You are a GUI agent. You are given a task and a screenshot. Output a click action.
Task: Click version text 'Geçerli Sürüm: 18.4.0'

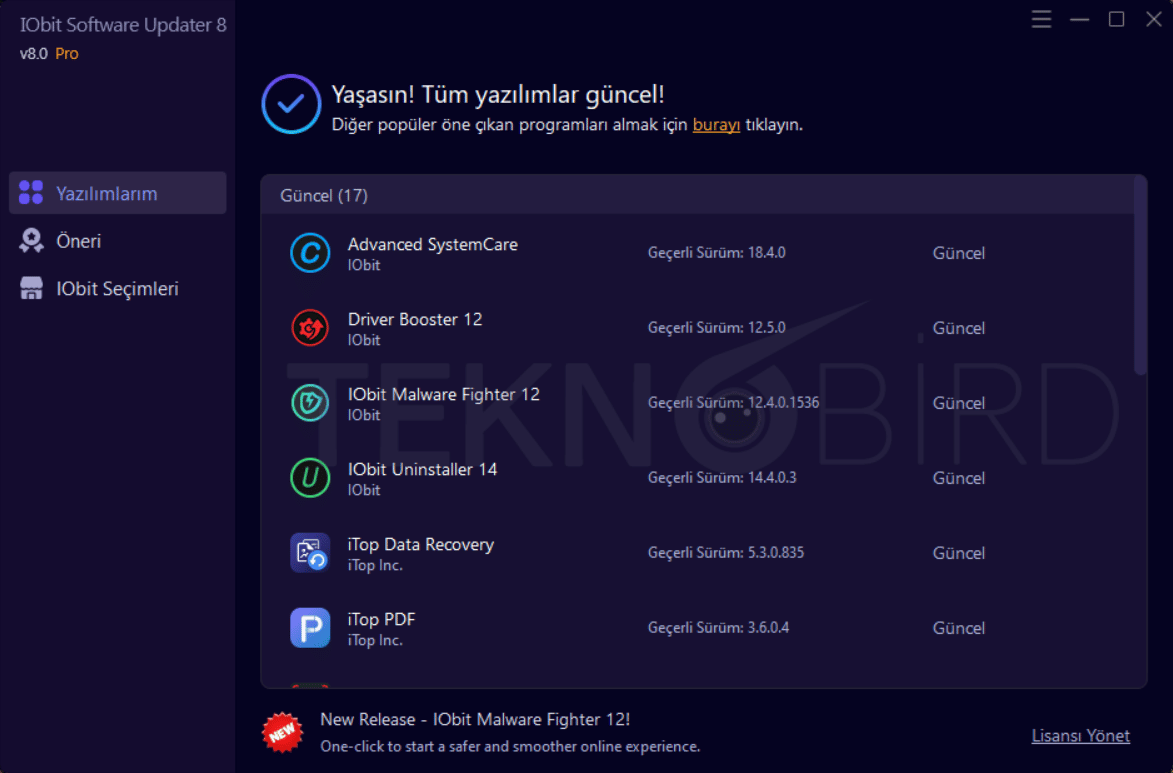717,253
